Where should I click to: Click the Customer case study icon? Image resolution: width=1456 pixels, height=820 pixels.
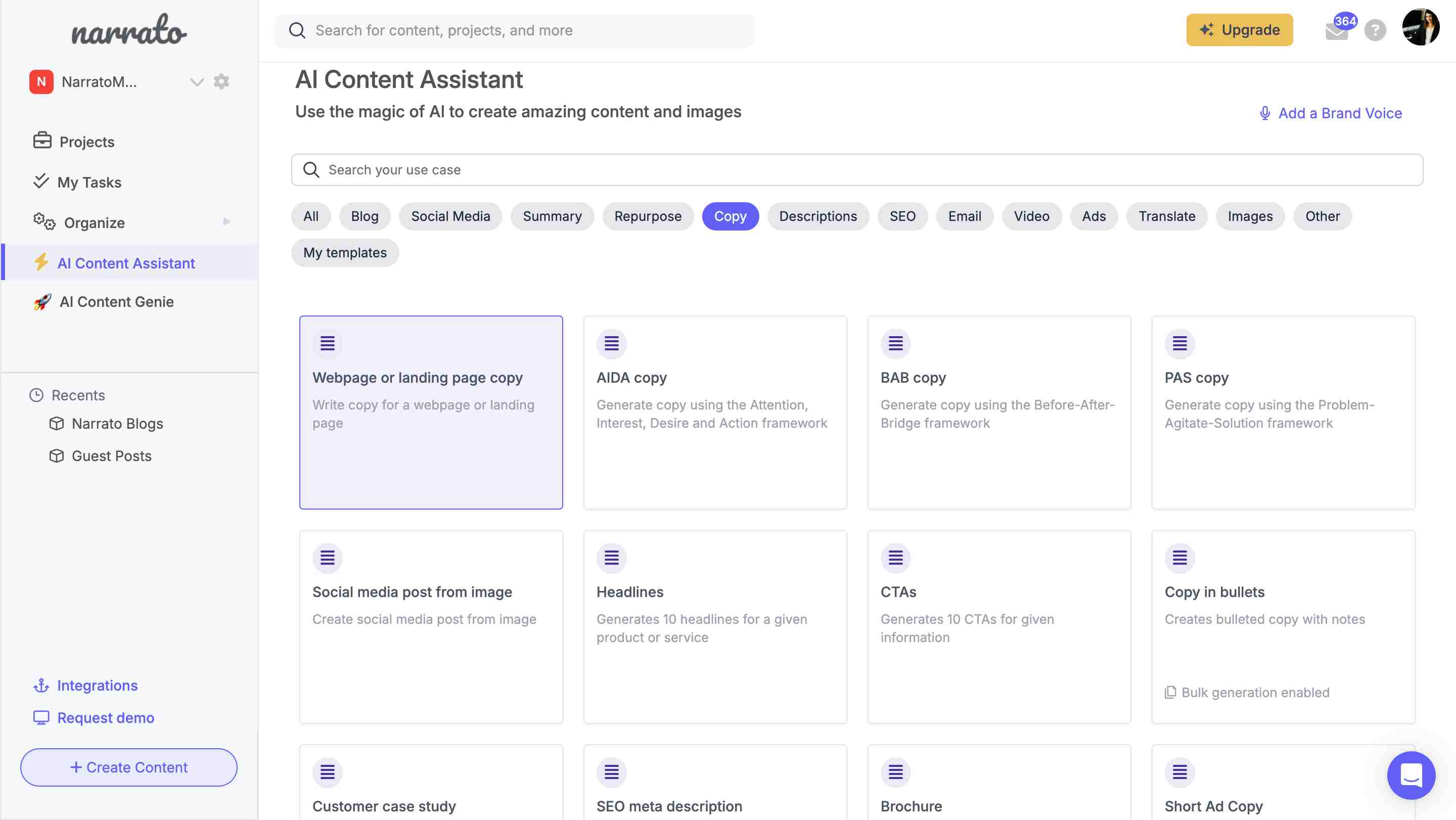pyautogui.click(x=328, y=772)
